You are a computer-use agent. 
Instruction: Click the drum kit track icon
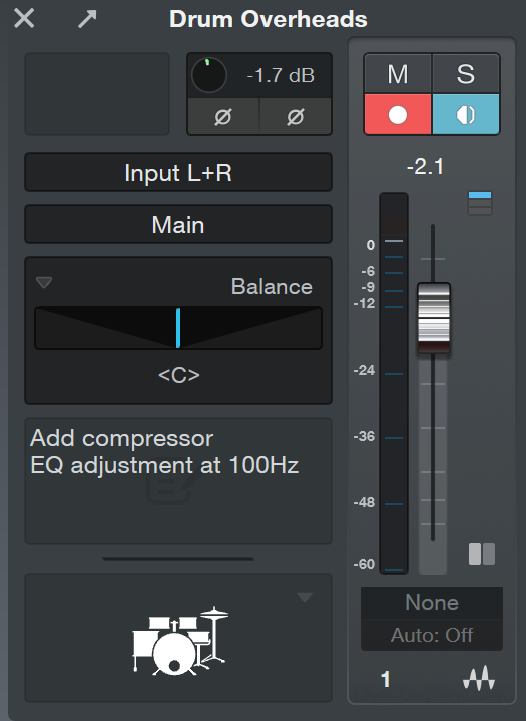click(180, 641)
